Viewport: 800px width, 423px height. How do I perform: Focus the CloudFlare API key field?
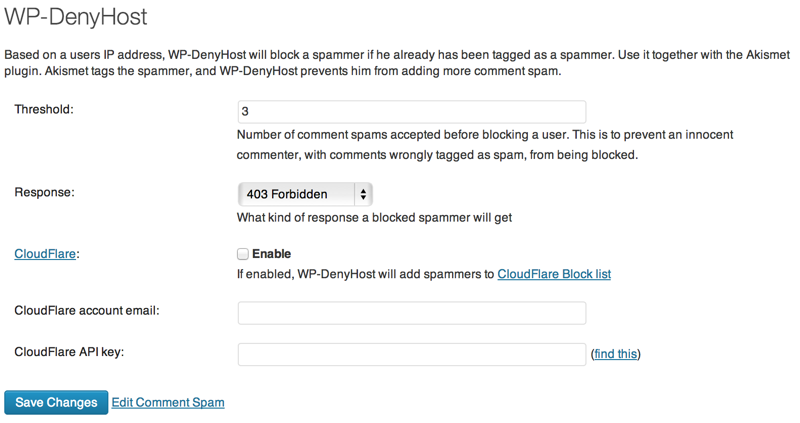412,354
